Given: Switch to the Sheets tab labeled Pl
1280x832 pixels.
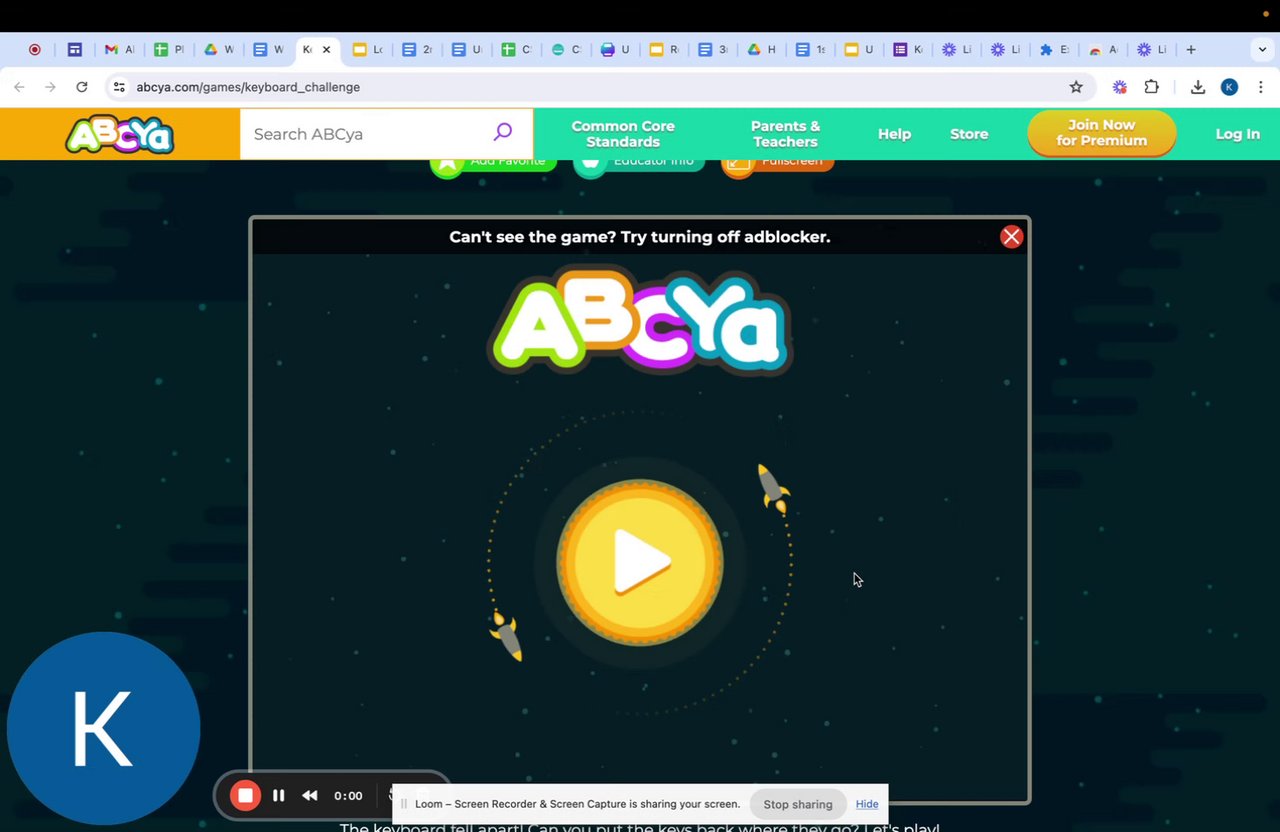Looking at the screenshot, I should (170, 49).
